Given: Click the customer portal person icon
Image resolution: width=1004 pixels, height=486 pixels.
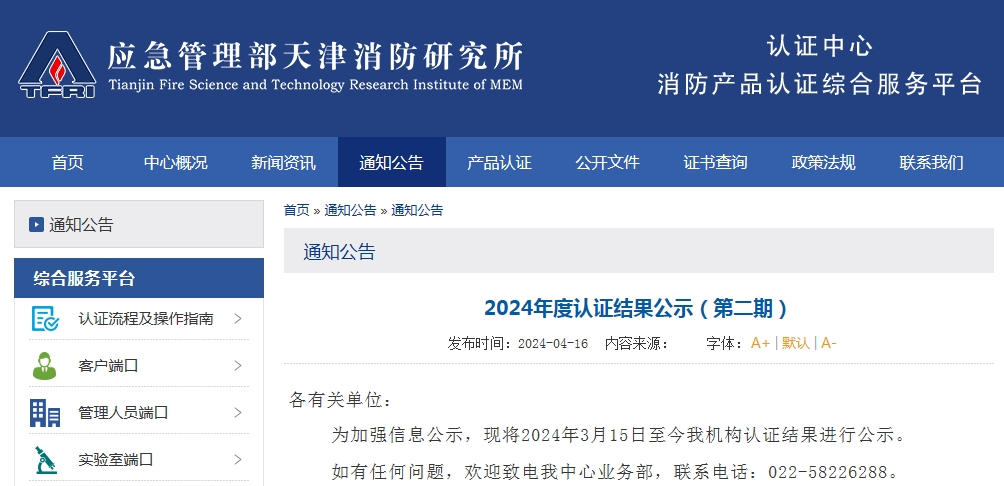Looking at the screenshot, I should [x=45, y=366].
